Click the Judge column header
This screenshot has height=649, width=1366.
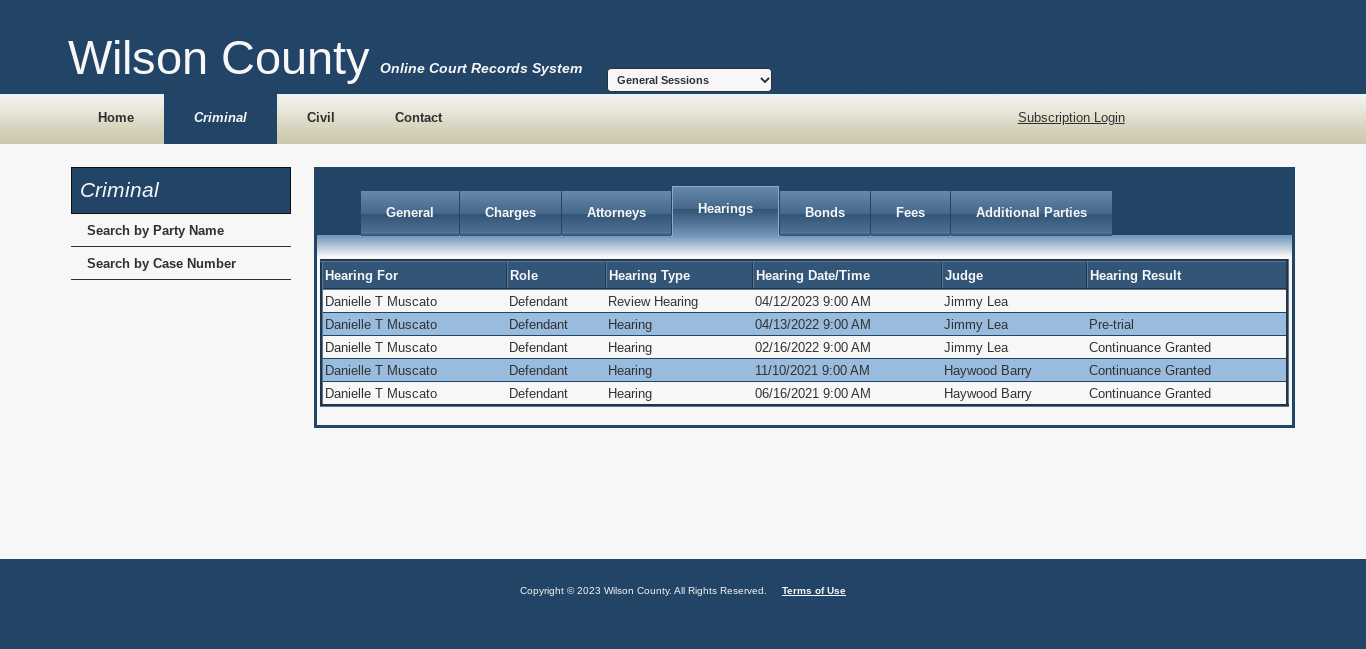(1014, 276)
